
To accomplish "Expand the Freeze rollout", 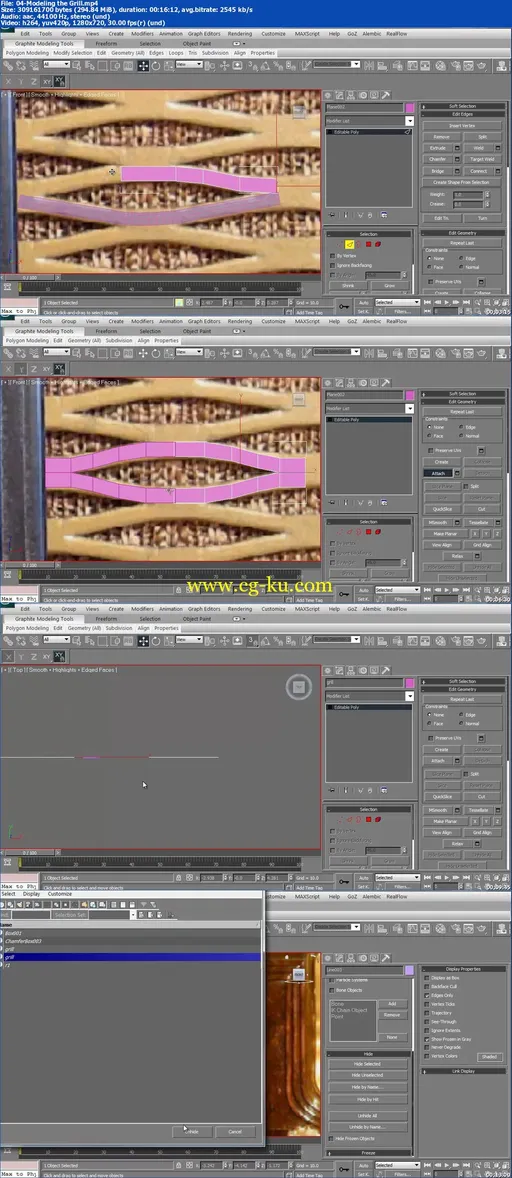I will (x=368, y=1152).
